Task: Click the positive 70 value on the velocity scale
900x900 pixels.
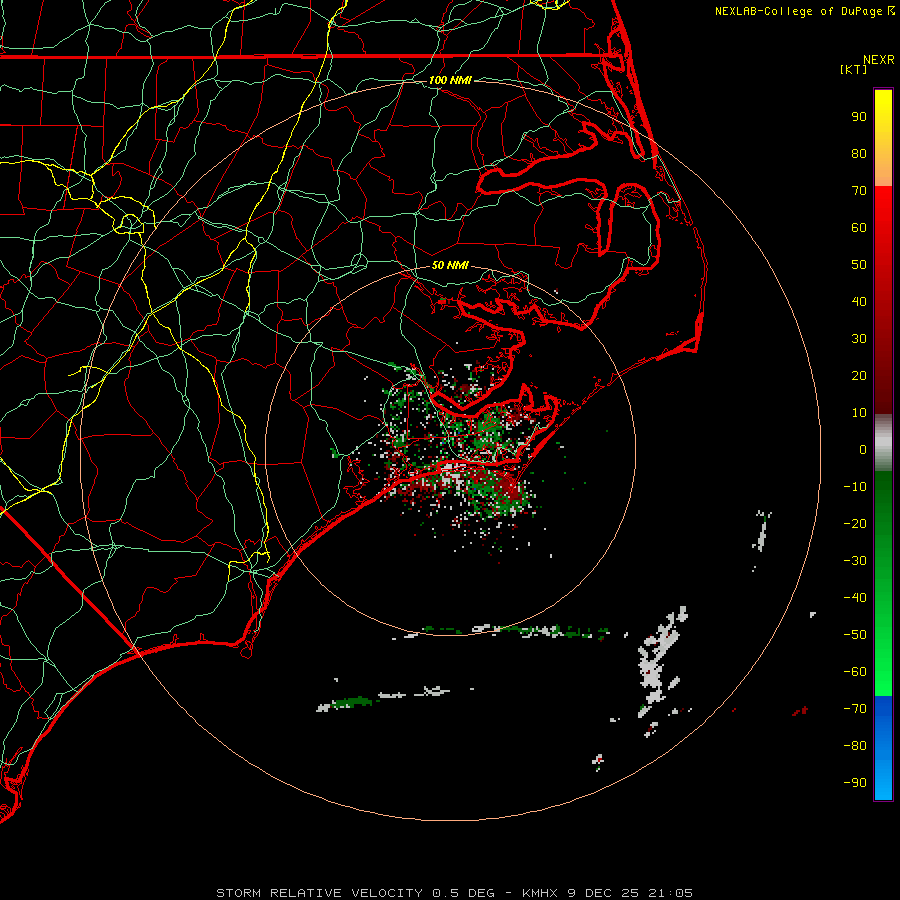Action: 859,191
